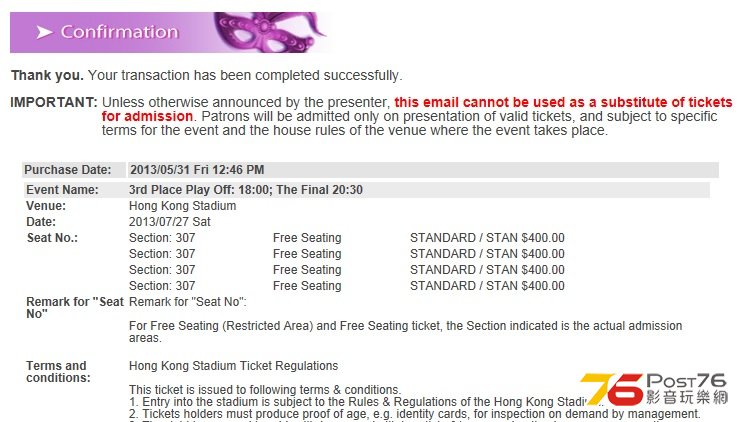
Task: Click the white arrow beside Confirmation
Action: 44,32
